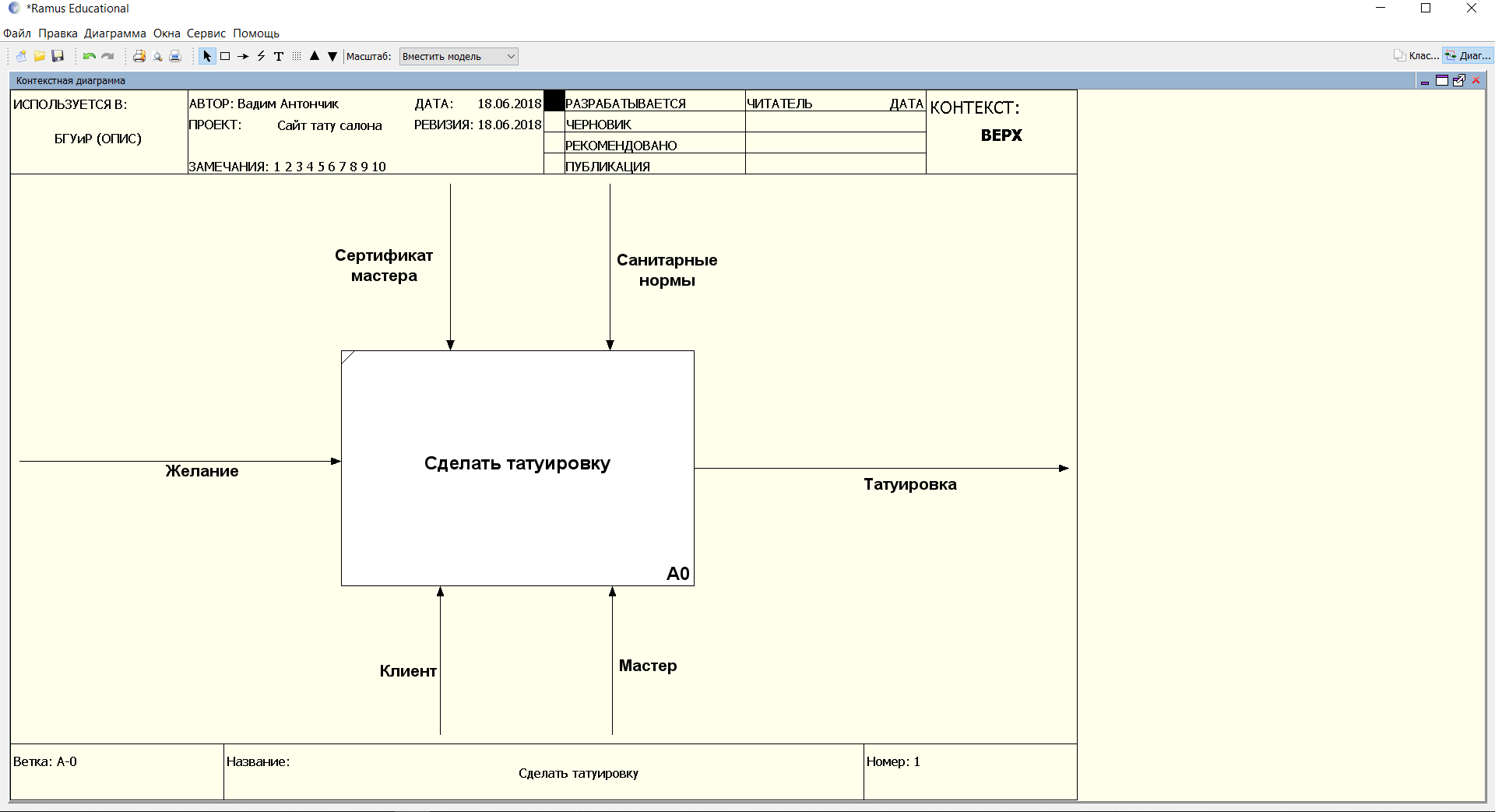Select the text T tool
Screen dimensions: 1495x812
[279, 56]
